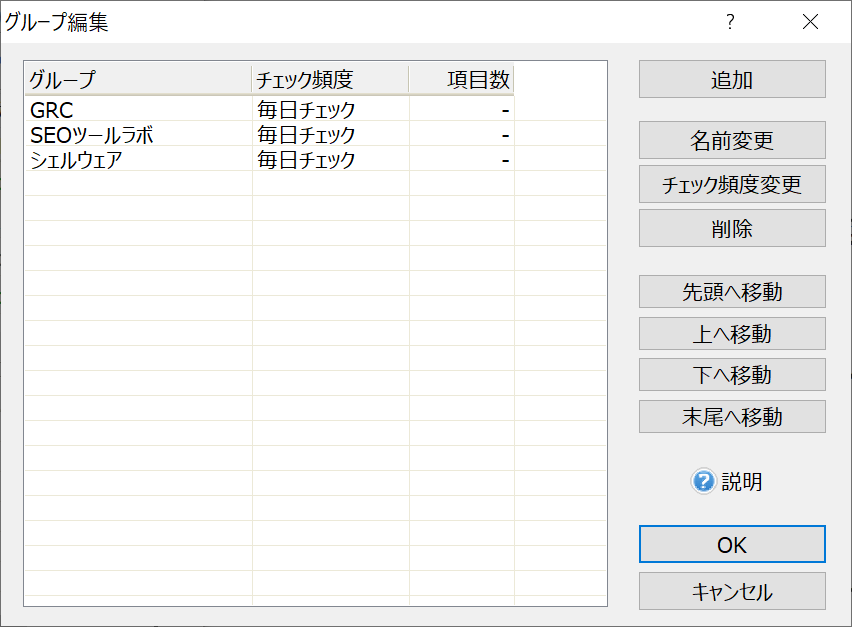852x627 pixels.
Task: Click the 追加 button
Action: click(x=732, y=79)
